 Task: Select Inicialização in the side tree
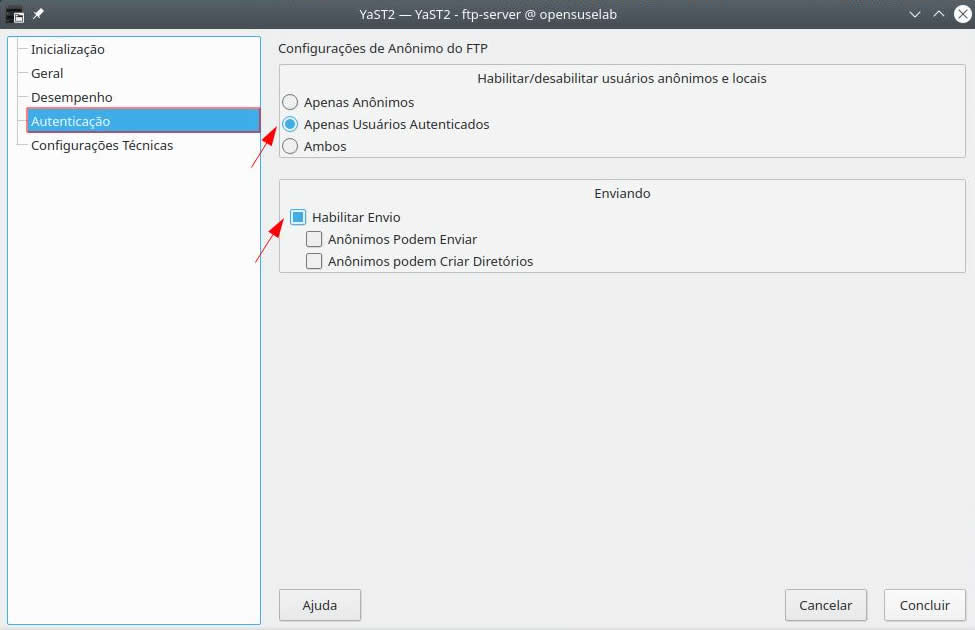(67, 49)
